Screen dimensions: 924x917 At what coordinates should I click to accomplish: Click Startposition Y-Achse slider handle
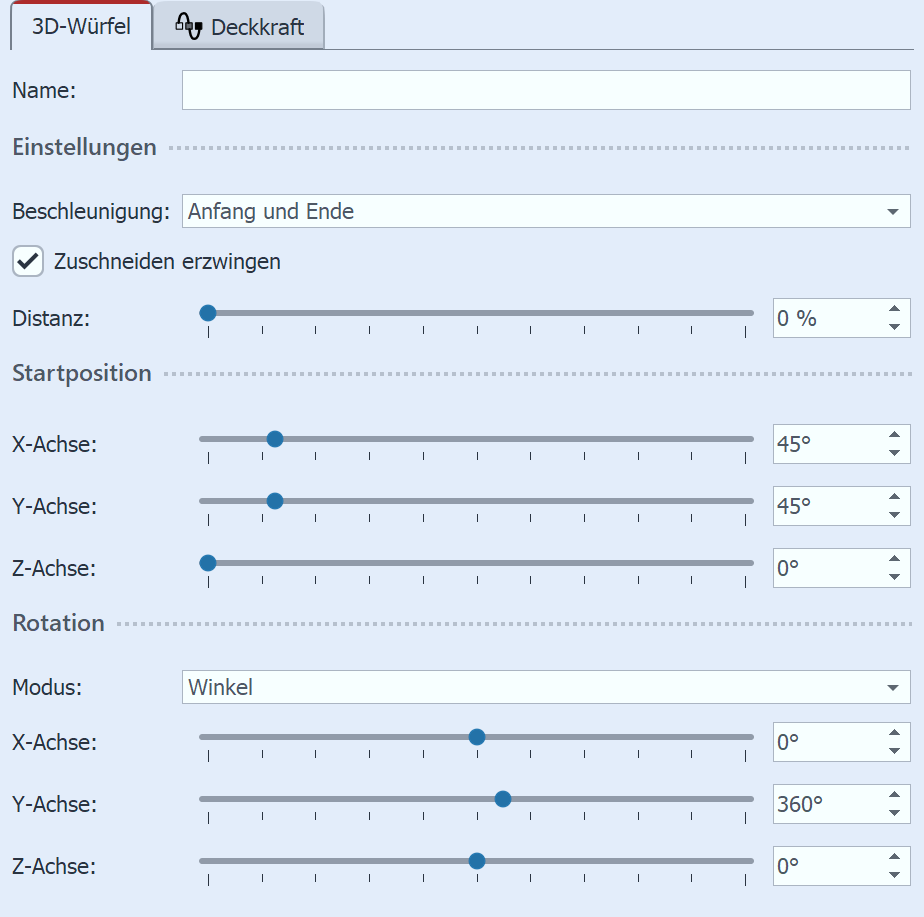[275, 500]
